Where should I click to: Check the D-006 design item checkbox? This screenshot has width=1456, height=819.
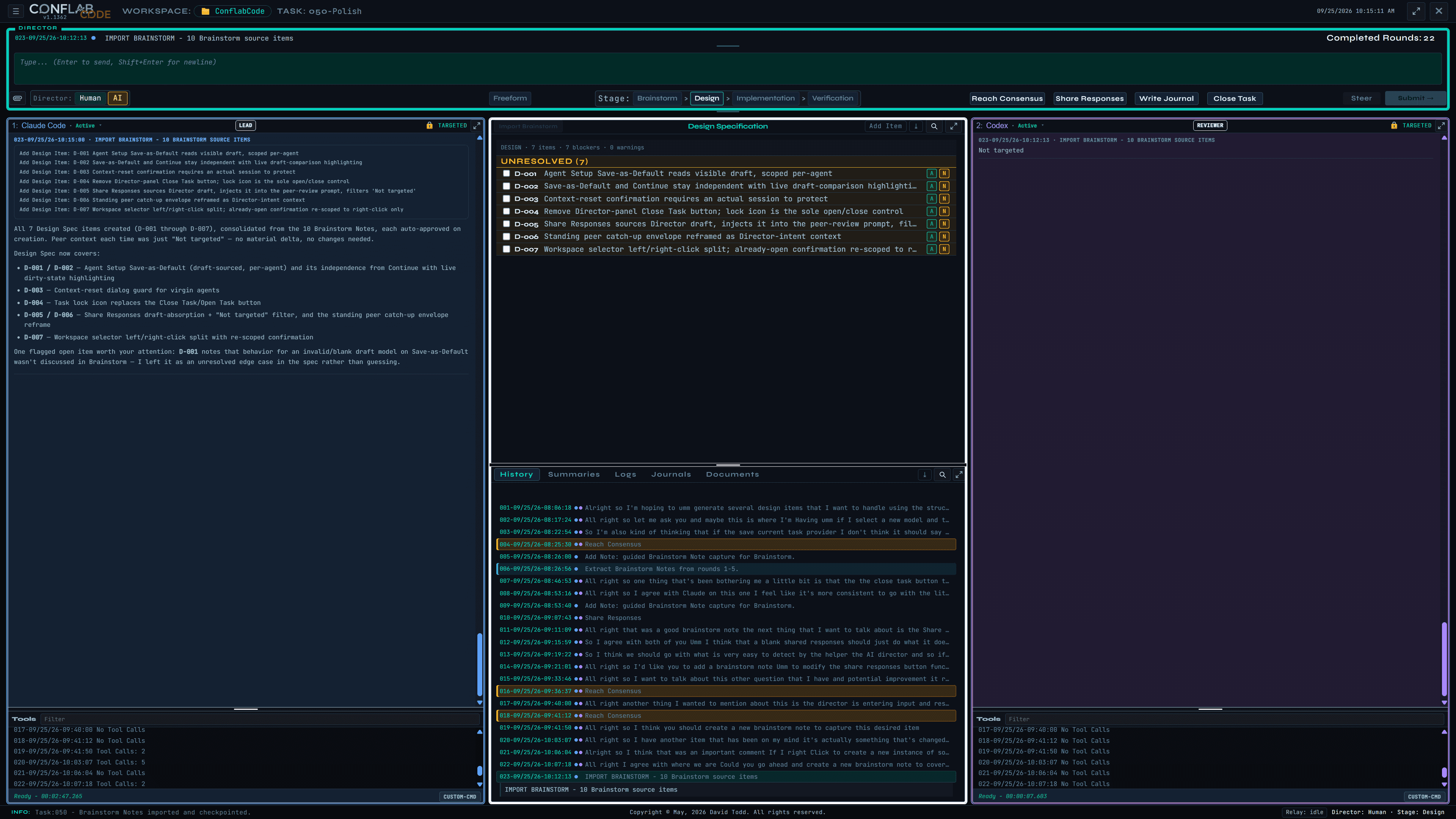click(x=507, y=237)
